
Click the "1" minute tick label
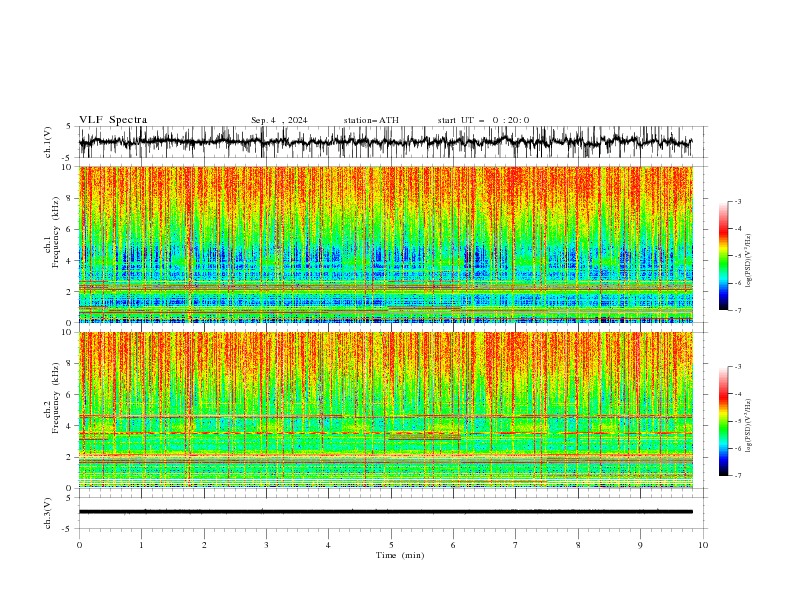[141, 545]
